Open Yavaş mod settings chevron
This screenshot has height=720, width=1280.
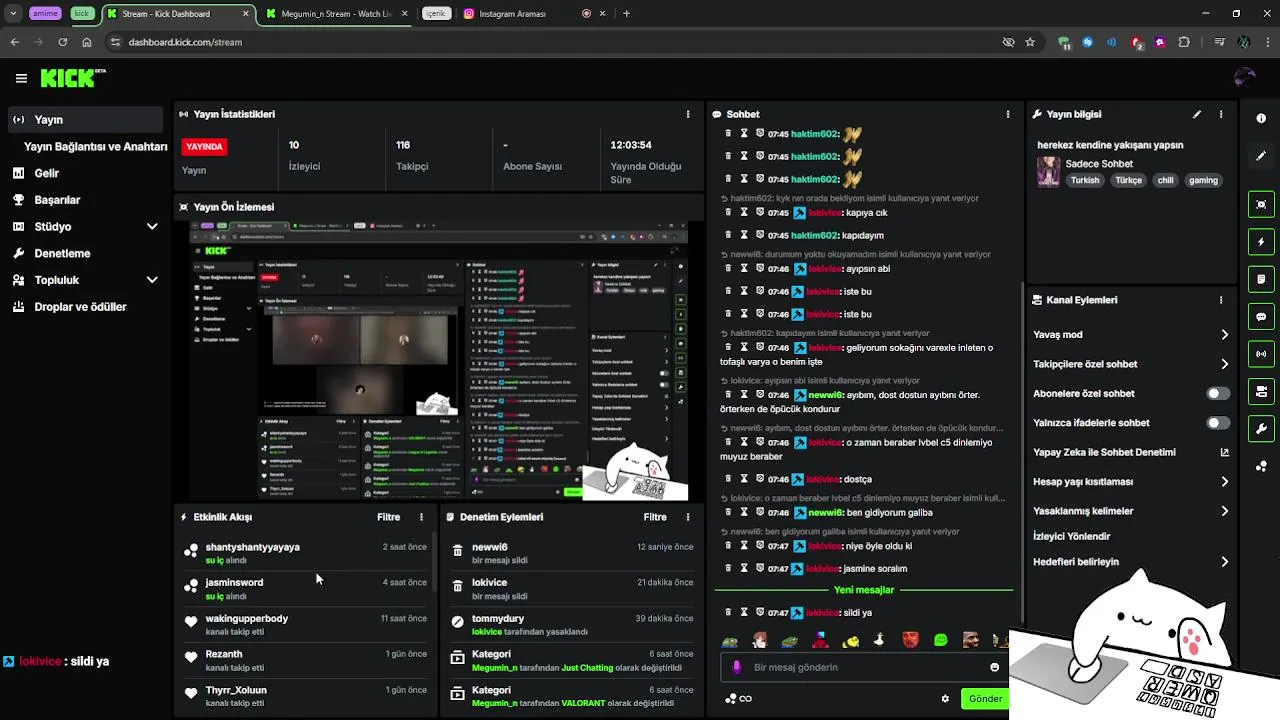pyautogui.click(x=1225, y=335)
